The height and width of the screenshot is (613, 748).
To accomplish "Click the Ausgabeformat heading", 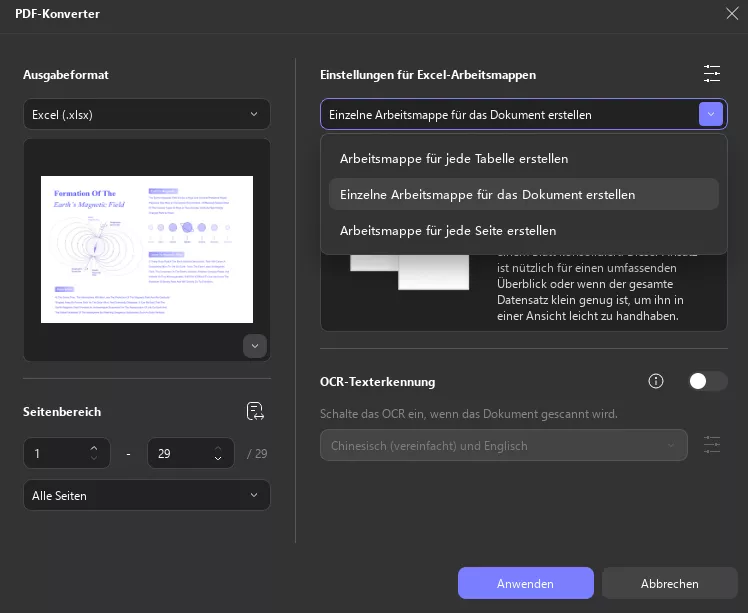I will point(66,75).
